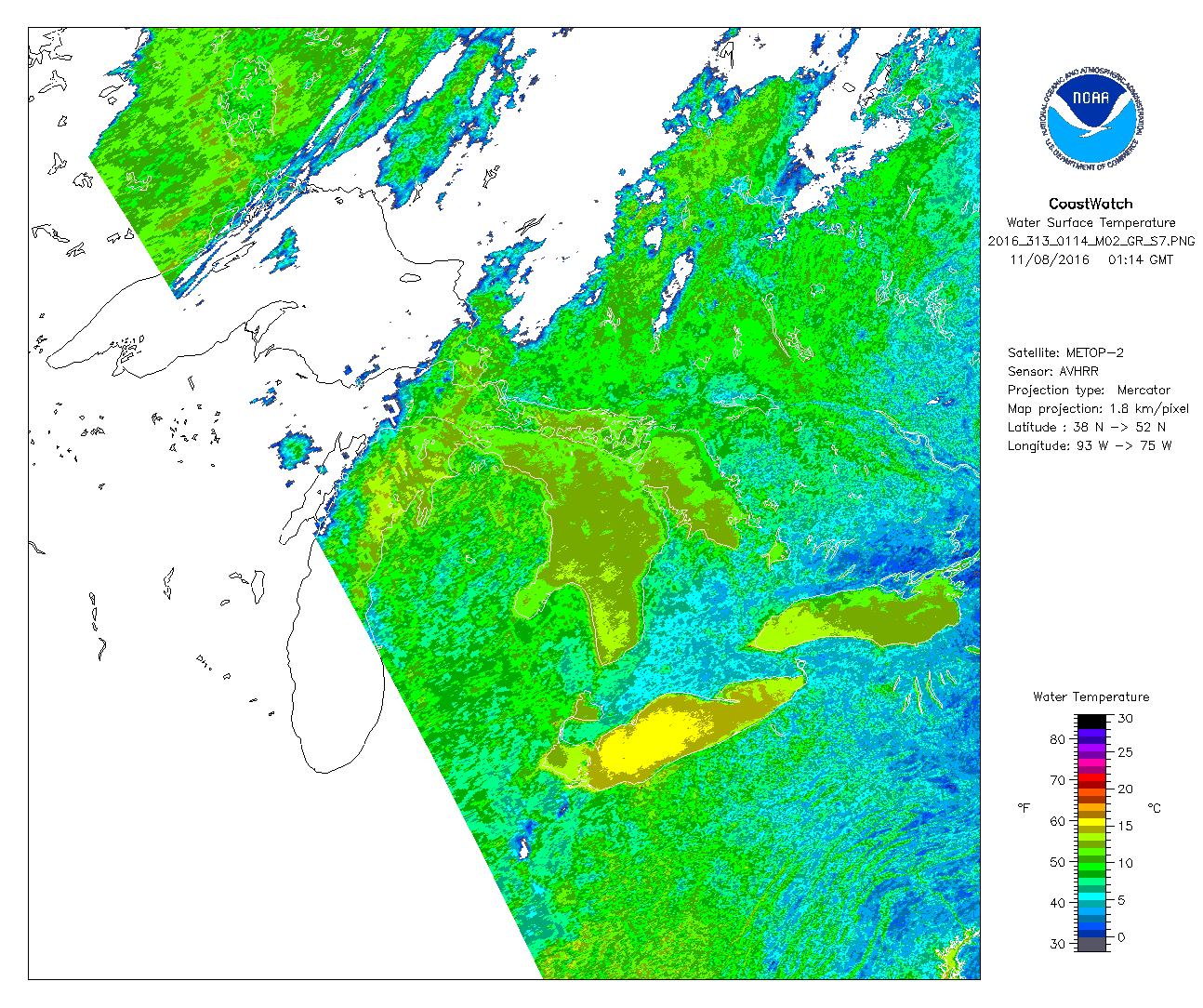
Task: Click the 0 Celsius tick label
Action: 1121,937
